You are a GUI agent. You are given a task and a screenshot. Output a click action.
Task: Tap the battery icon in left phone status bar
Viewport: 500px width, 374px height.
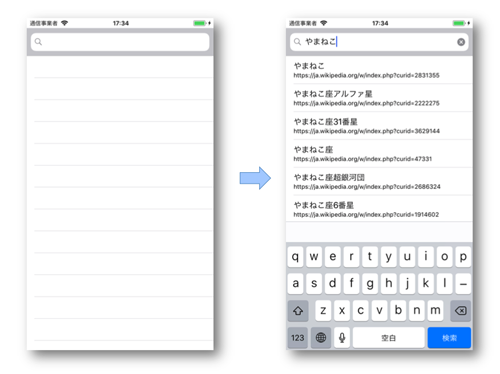[200, 23]
